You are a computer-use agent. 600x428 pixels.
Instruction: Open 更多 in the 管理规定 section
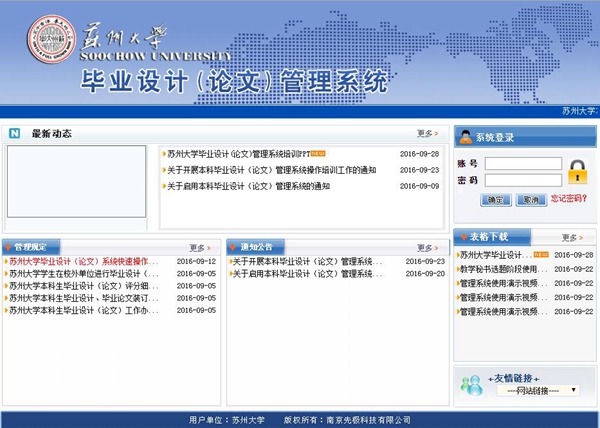coord(200,248)
